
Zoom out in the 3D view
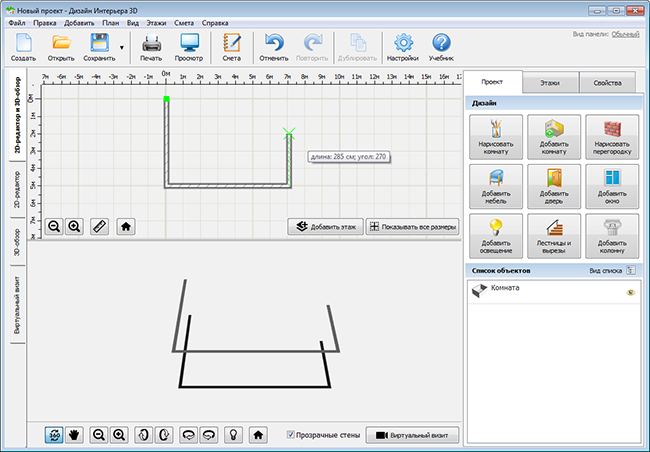coord(99,435)
